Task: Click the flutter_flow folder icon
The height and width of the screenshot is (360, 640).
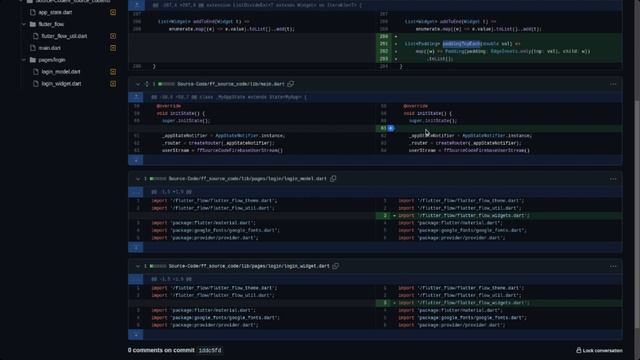Action: (33, 24)
